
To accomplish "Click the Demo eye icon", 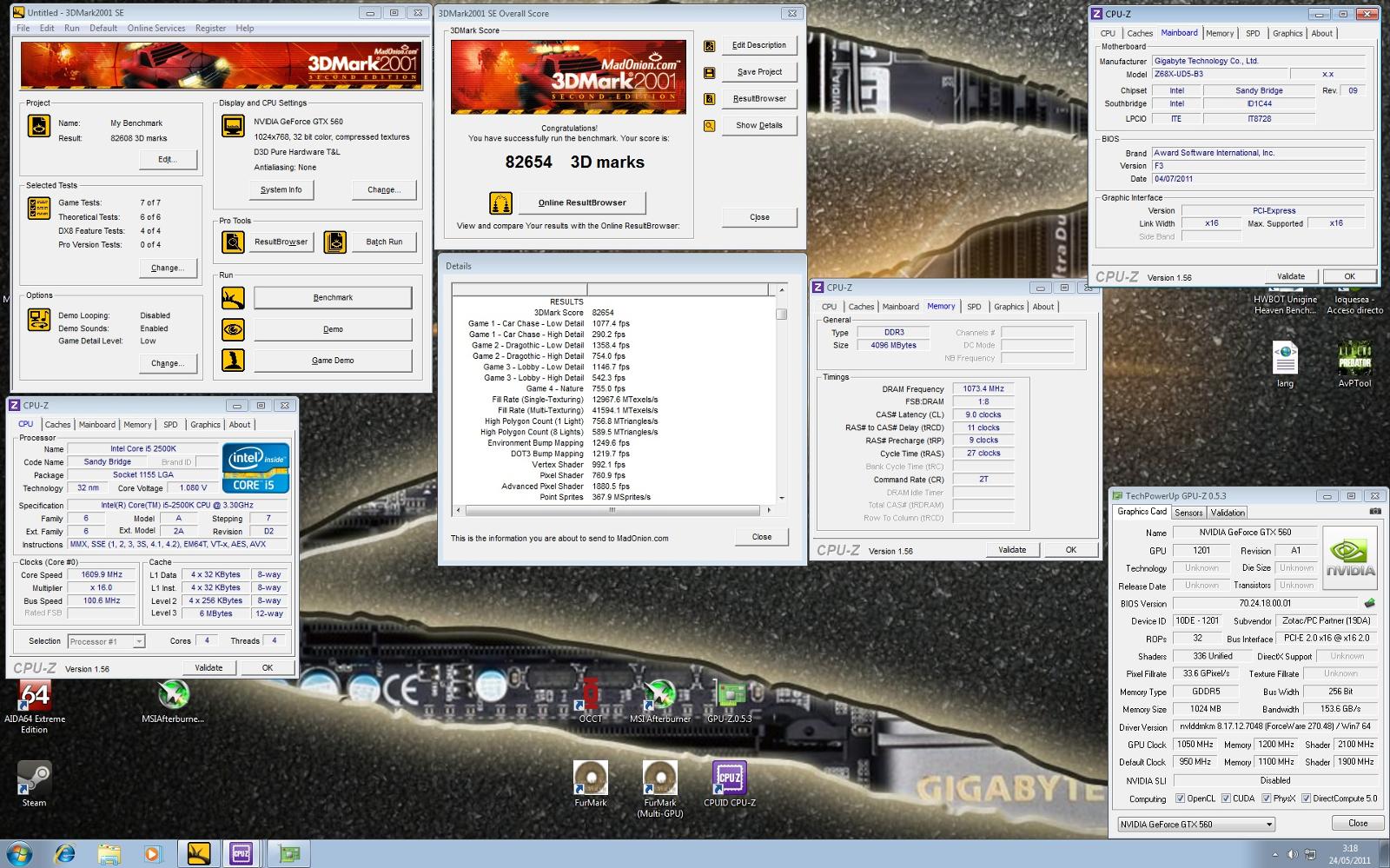I will [233, 329].
